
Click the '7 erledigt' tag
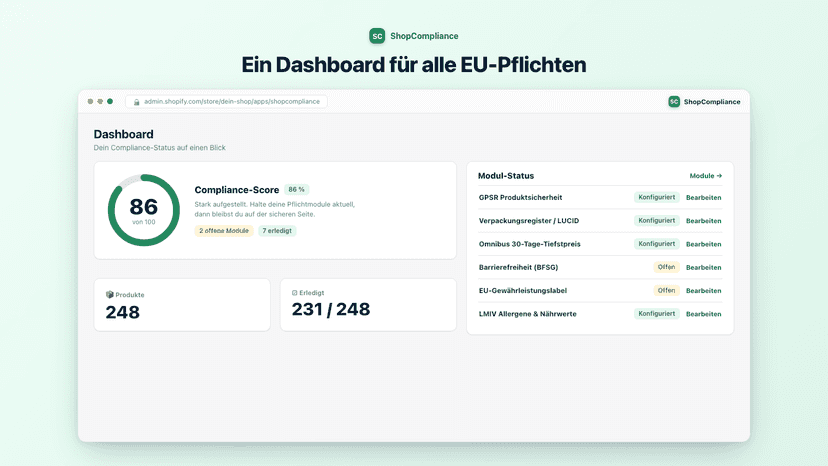[277, 230]
